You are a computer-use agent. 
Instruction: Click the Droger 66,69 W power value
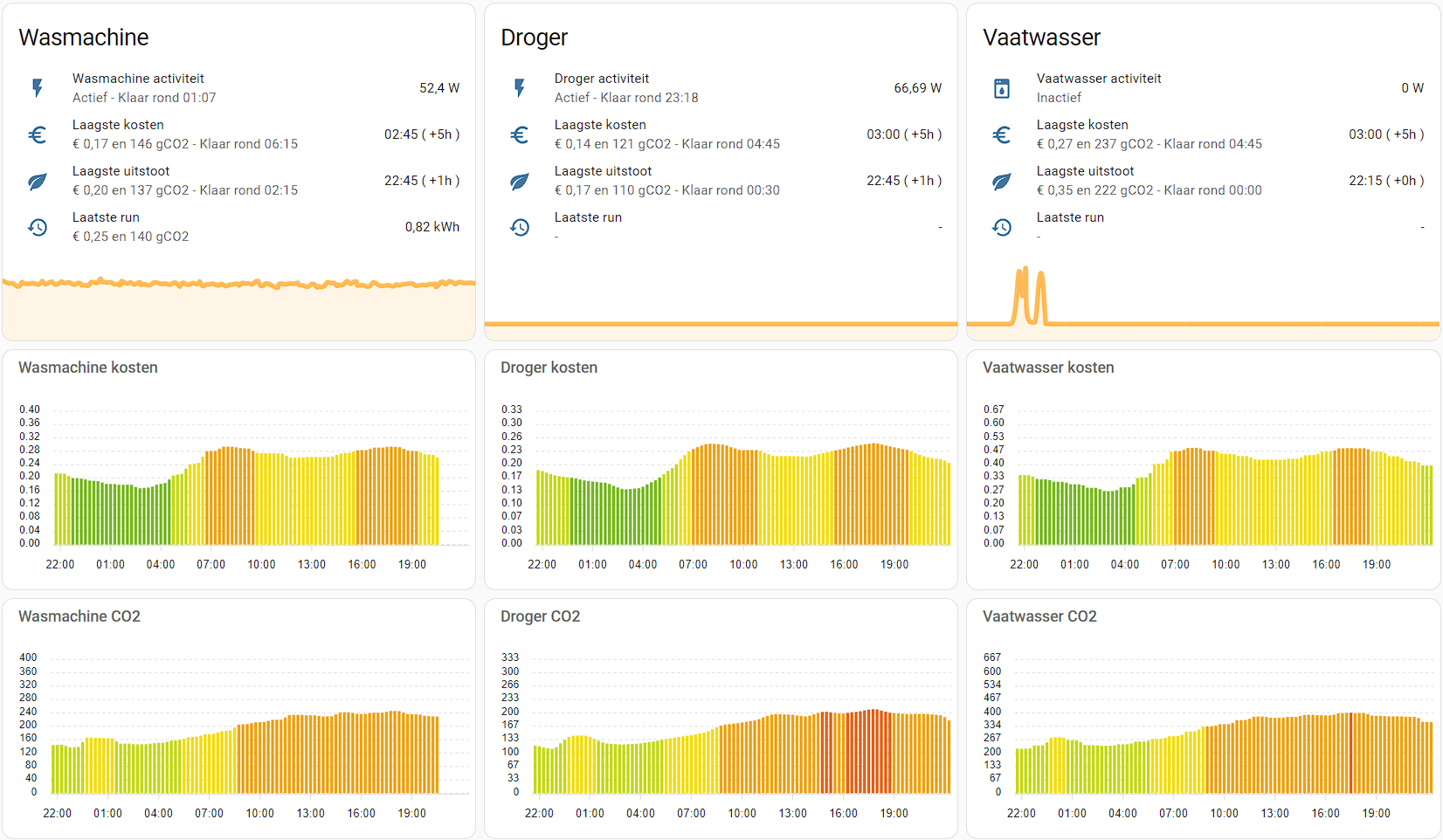[917, 88]
